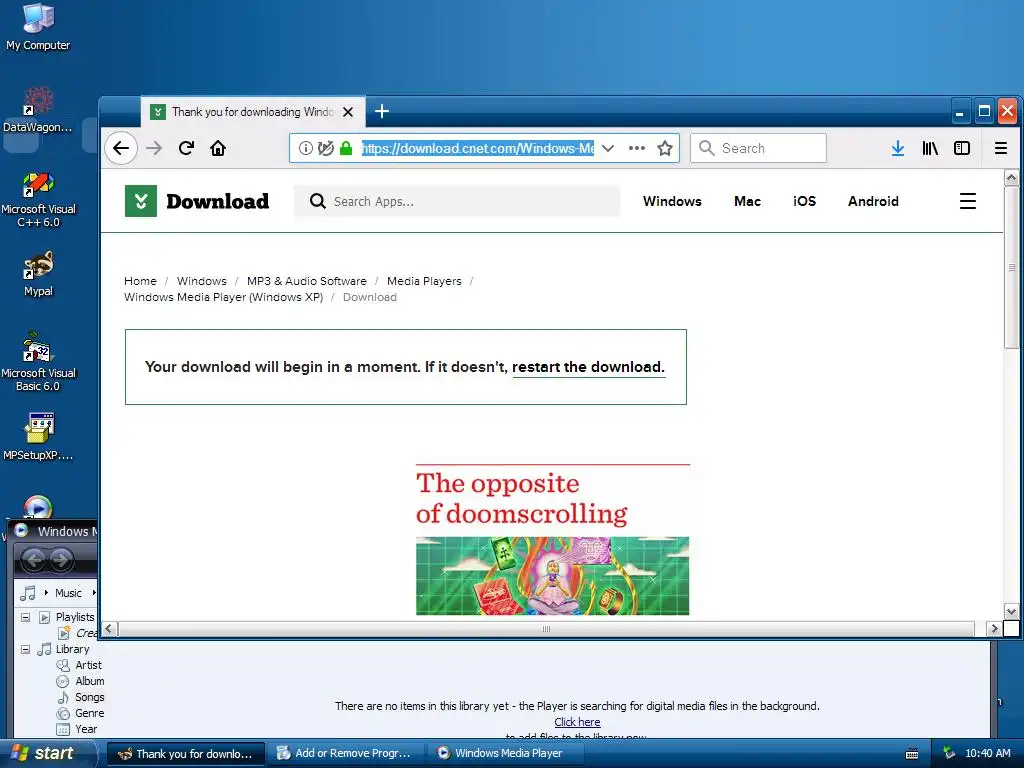Show site information icon in address bar
The width and height of the screenshot is (1024, 768).
[x=305, y=148]
